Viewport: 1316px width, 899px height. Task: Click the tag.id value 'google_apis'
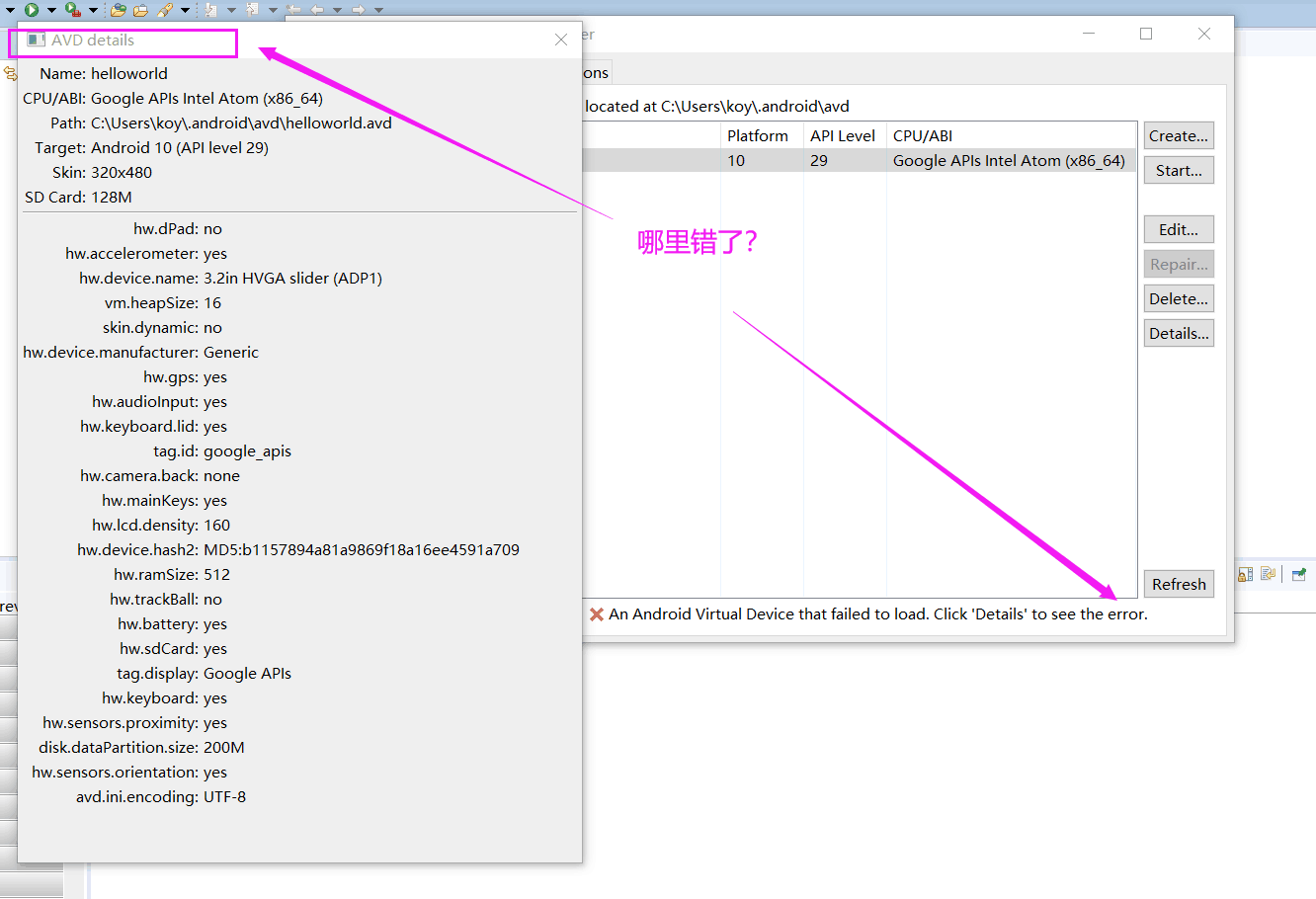click(x=247, y=450)
